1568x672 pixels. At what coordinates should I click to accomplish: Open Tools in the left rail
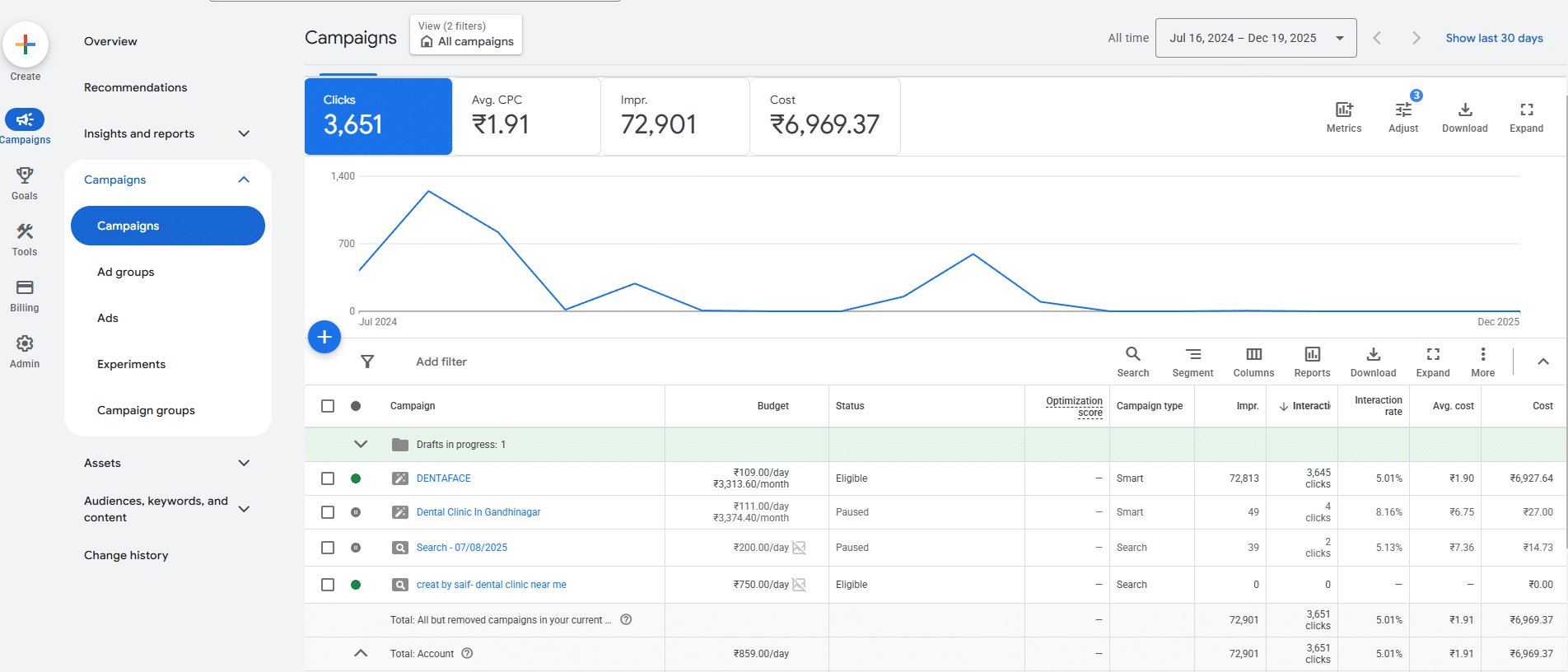coord(25,232)
